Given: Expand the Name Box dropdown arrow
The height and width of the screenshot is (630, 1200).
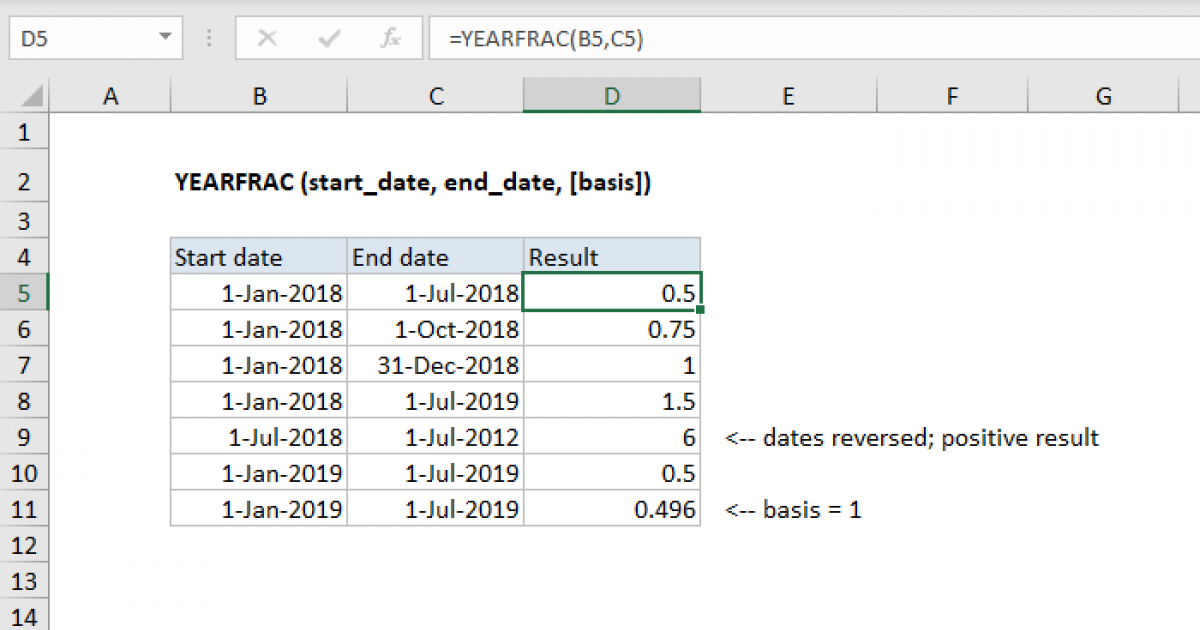Looking at the screenshot, I should (x=164, y=39).
